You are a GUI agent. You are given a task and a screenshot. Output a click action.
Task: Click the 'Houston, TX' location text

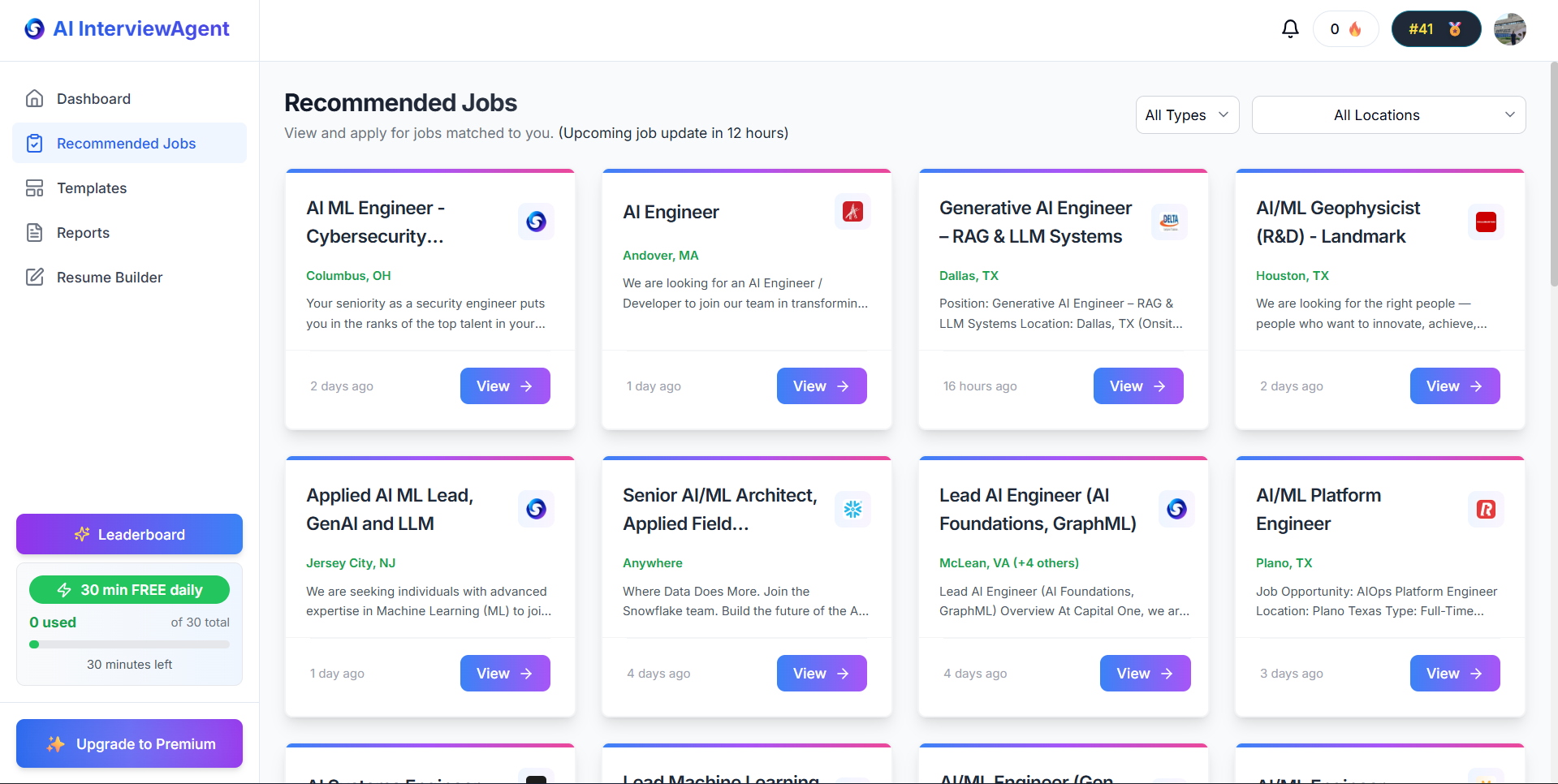pos(1293,276)
